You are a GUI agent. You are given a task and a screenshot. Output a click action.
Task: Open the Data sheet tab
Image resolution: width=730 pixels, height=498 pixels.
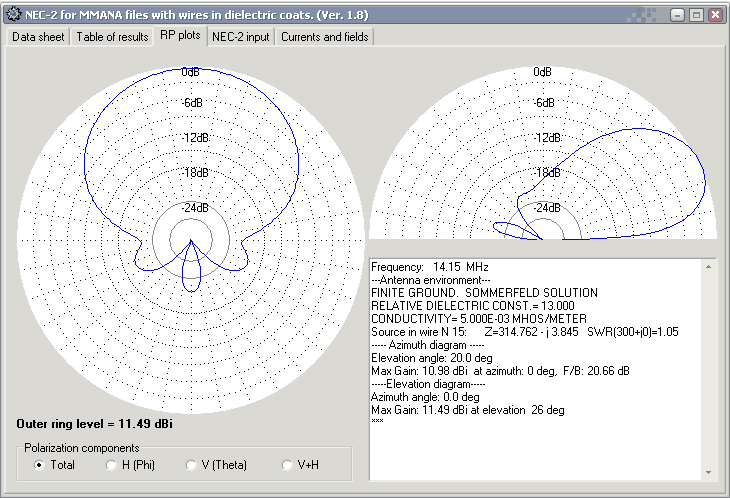38,37
